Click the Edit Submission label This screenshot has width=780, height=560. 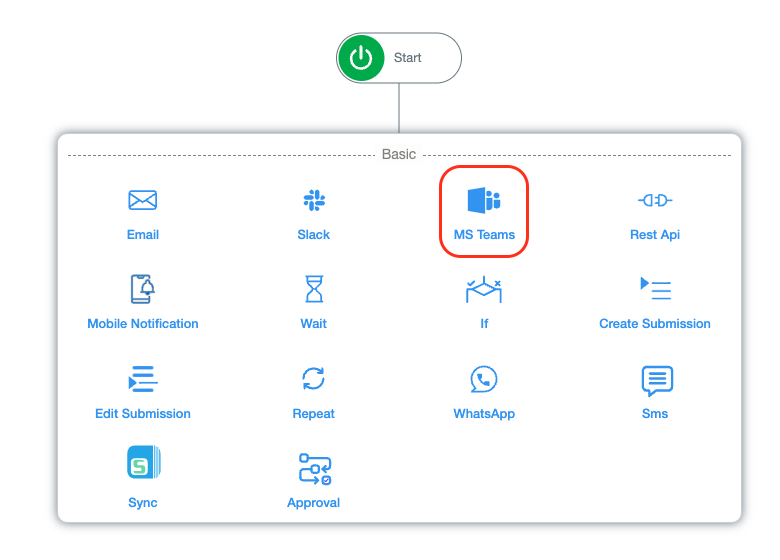click(143, 414)
